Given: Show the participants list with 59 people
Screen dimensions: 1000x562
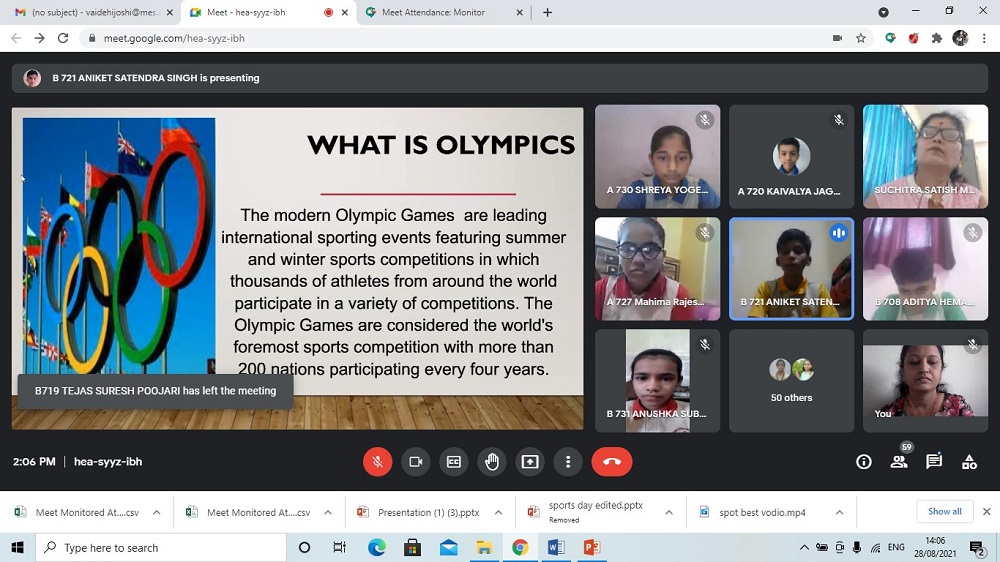Looking at the screenshot, I should point(899,462).
